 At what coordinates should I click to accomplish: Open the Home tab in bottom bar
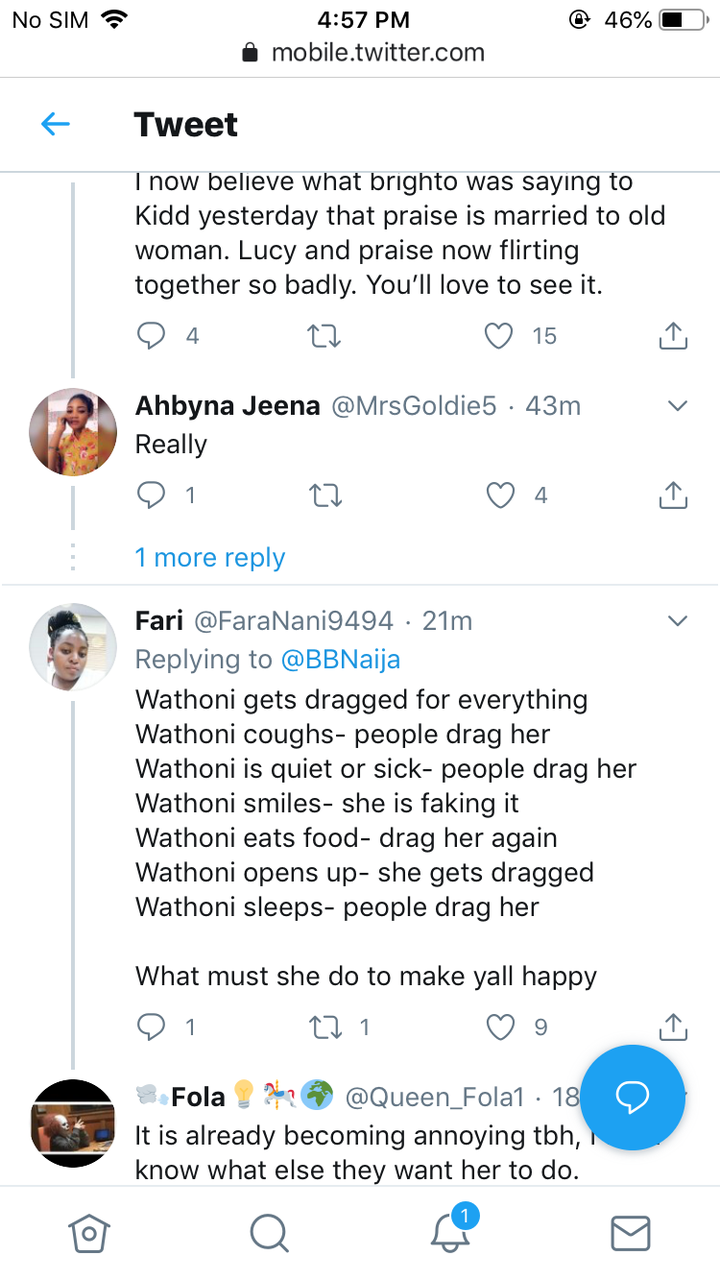click(x=88, y=1233)
